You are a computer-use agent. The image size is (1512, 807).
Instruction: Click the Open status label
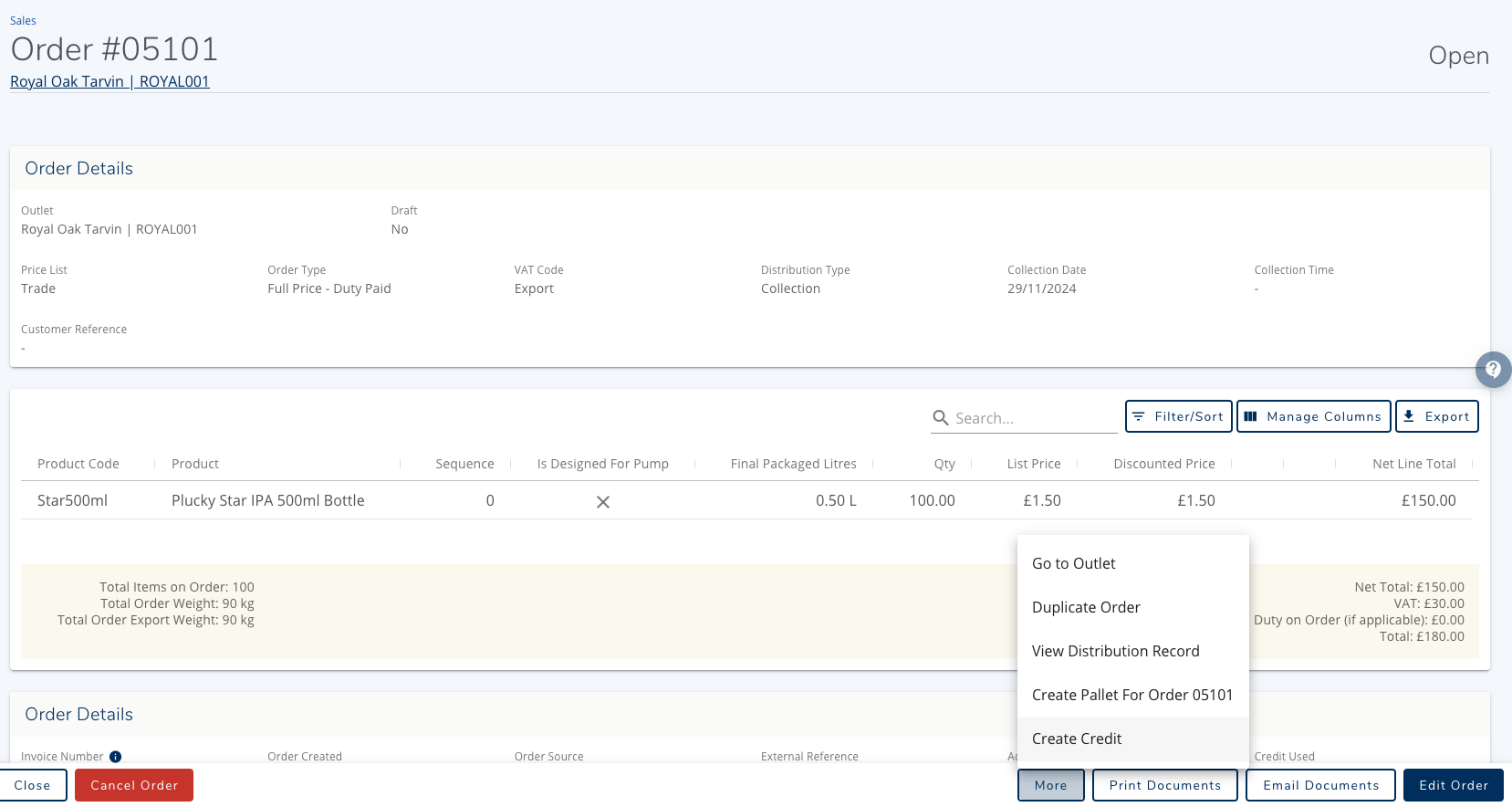(1459, 56)
